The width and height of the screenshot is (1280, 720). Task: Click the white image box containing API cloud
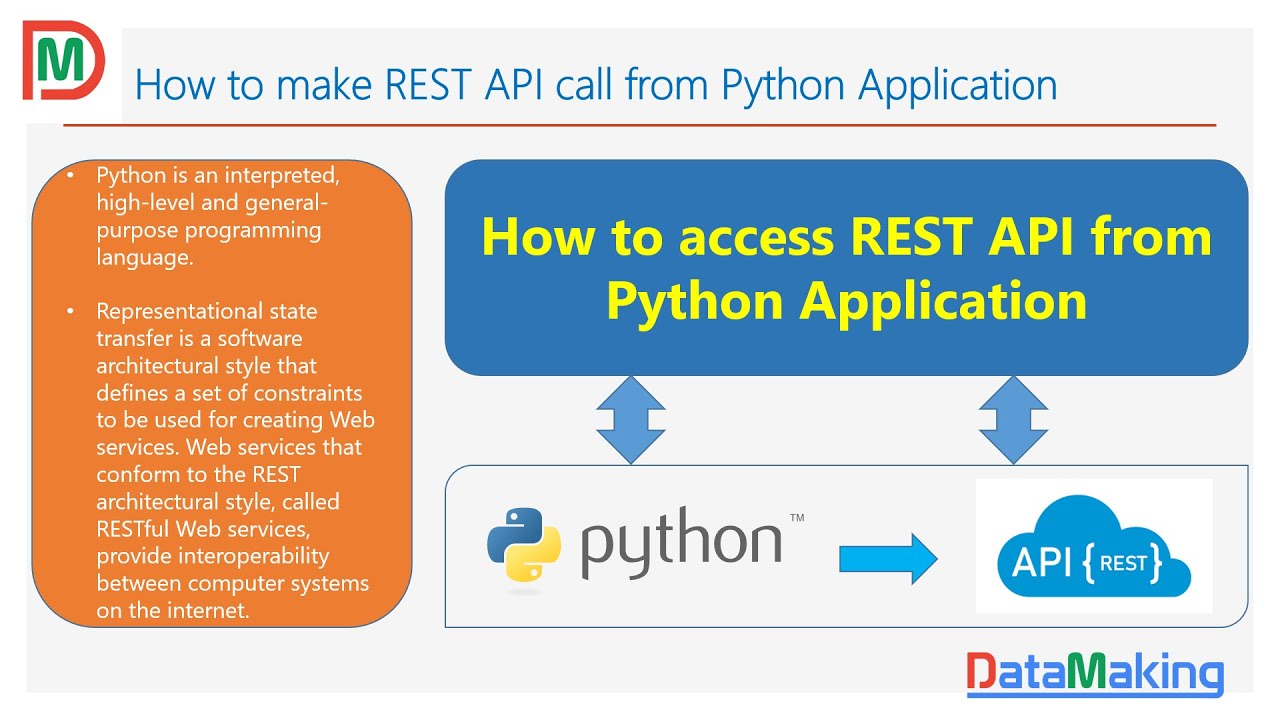pos(1094,546)
